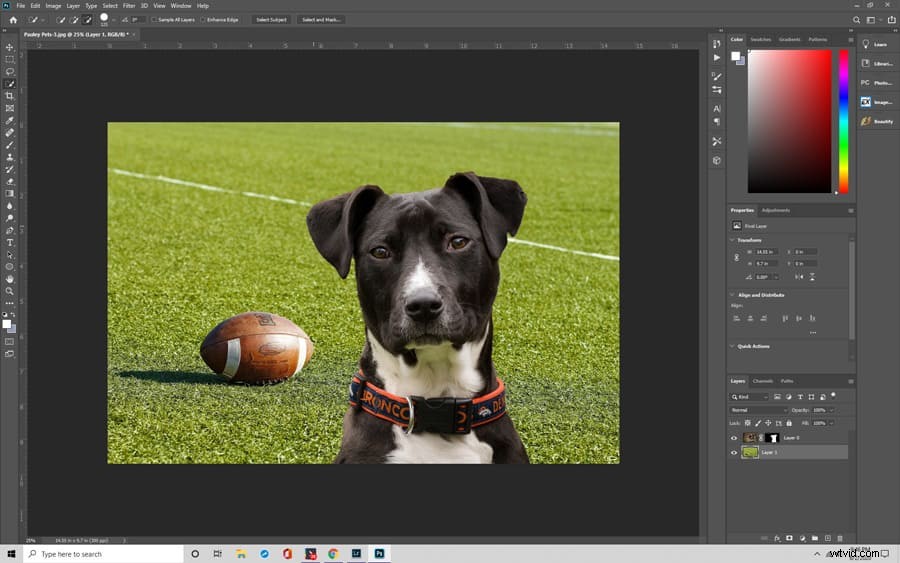This screenshot has width=900, height=563.
Task: Open the Filter menu
Action: [129, 6]
